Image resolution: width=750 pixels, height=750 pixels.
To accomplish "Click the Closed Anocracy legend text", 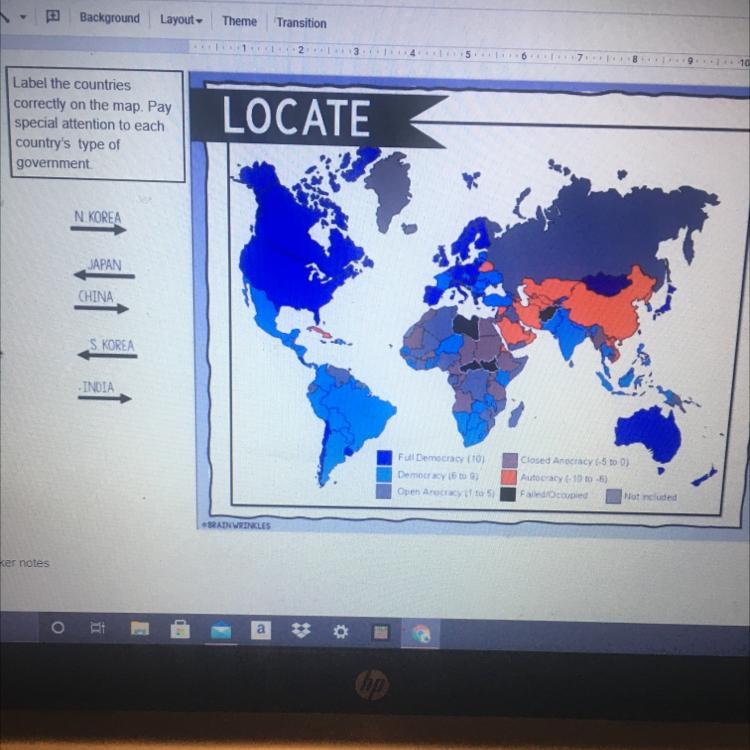I will pos(575,461).
